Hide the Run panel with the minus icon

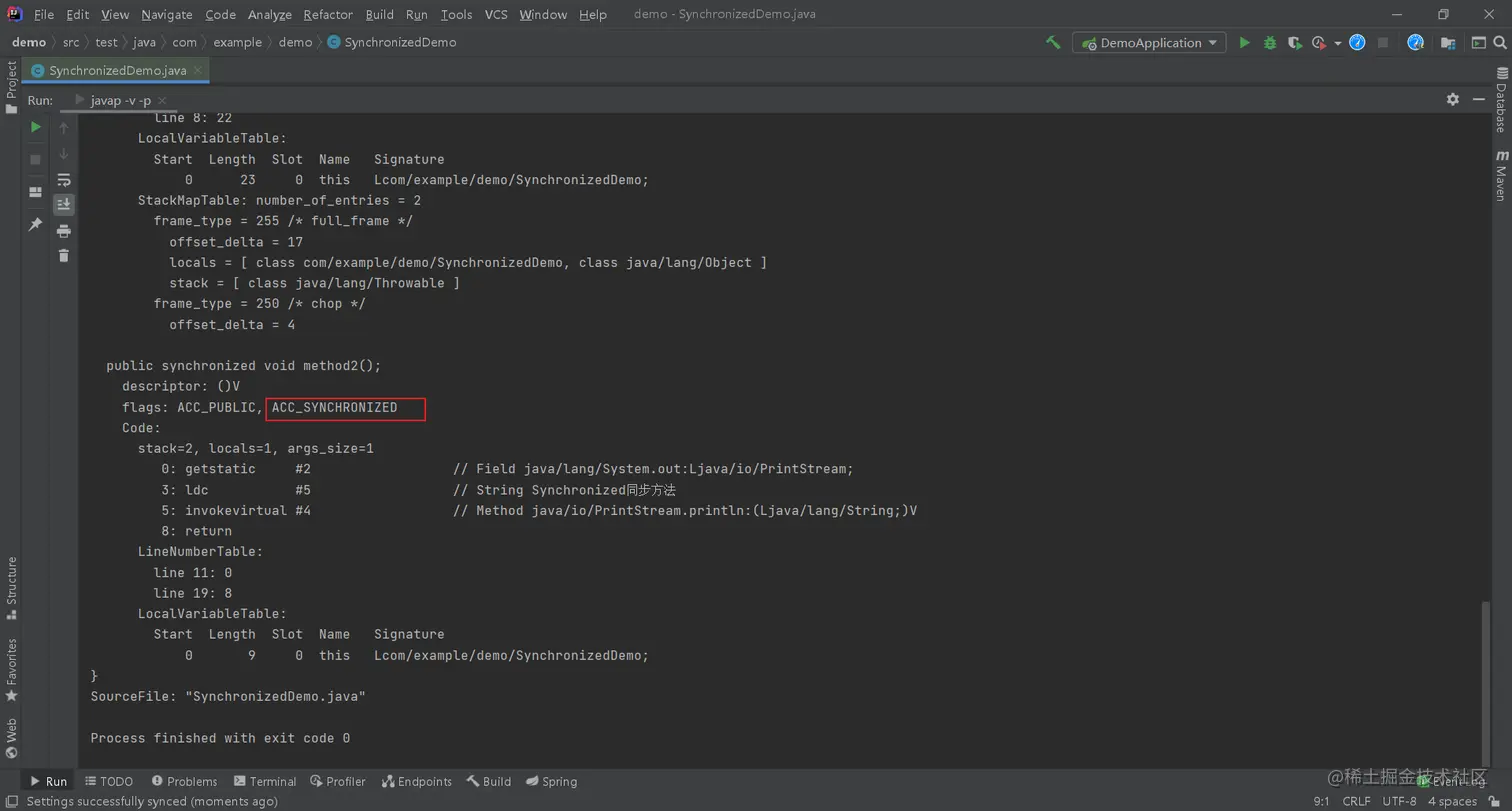[x=1479, y=99]
